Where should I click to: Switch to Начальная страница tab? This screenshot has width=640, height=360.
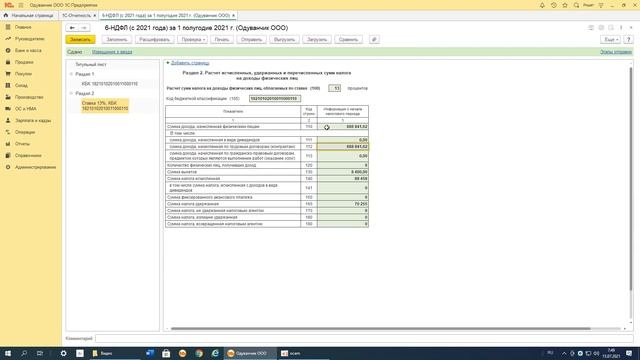[x=29, y=16]
